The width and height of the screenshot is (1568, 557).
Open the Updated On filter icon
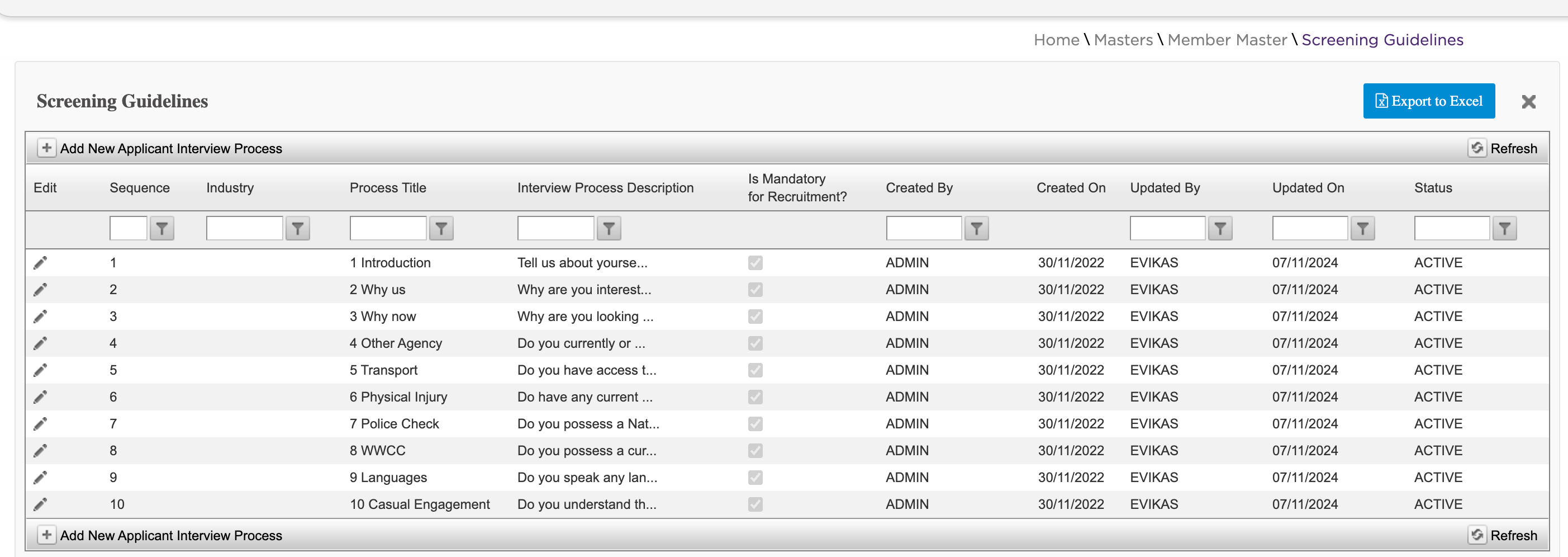(x=1362, y=229)
